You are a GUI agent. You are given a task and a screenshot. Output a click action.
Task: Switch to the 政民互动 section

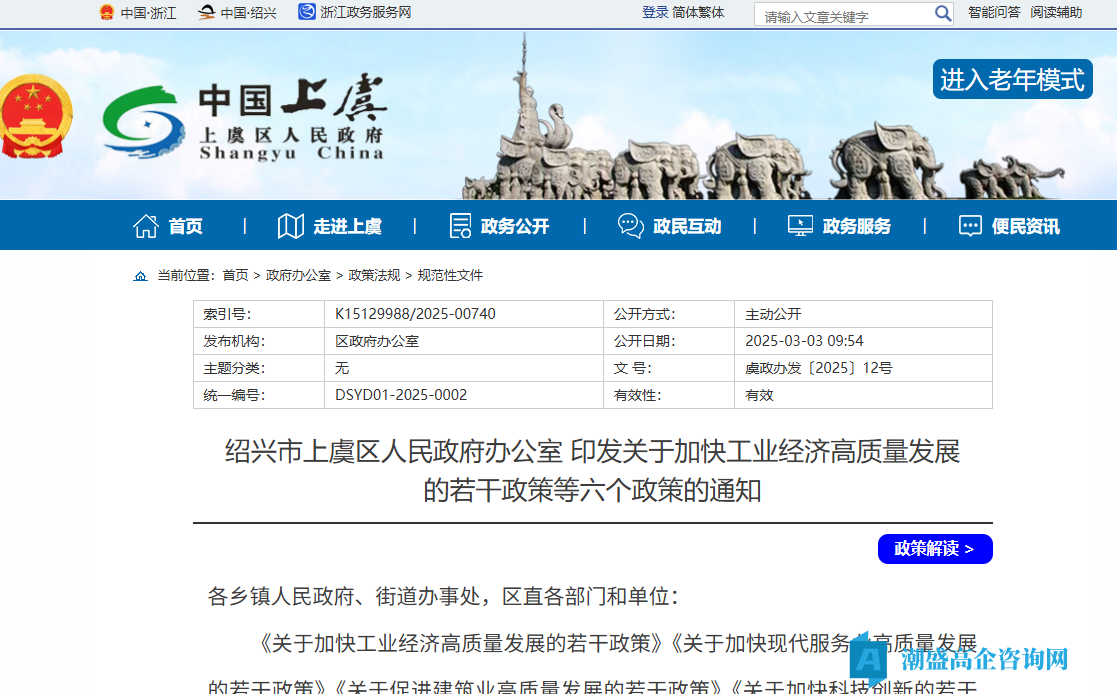(687, 225)
